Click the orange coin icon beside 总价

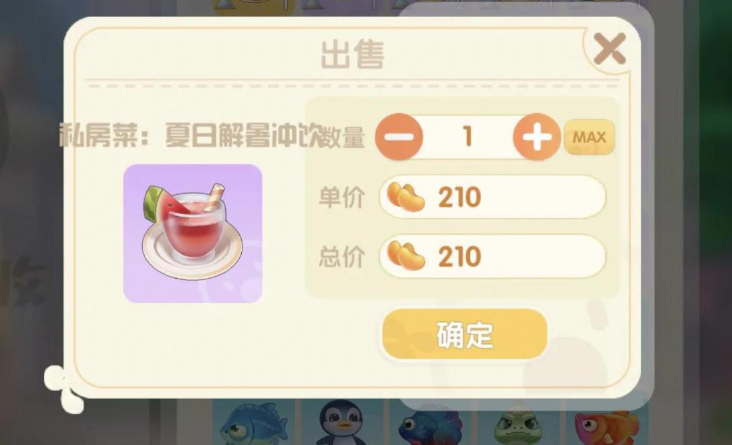coord(406,255)
